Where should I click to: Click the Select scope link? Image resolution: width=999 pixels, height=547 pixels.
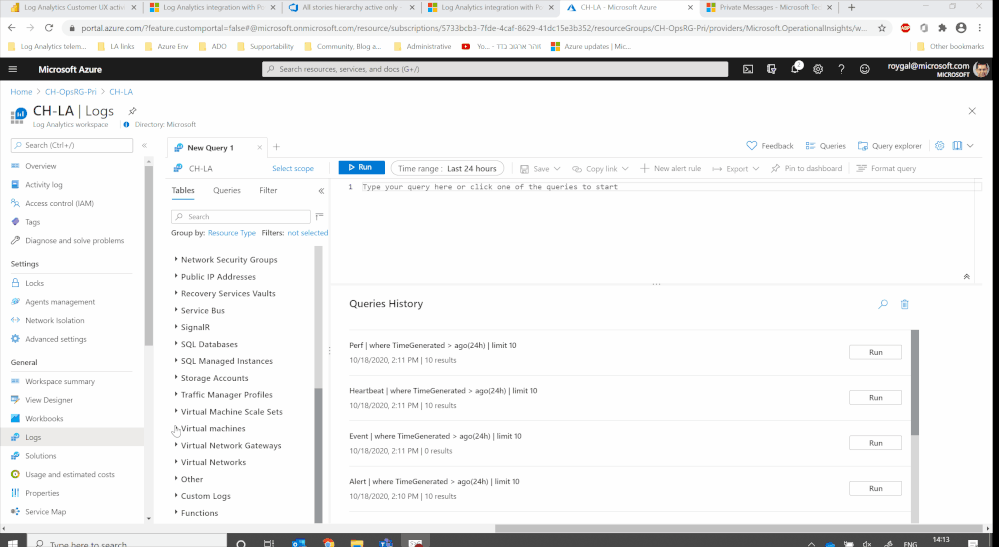coord(293,169)
